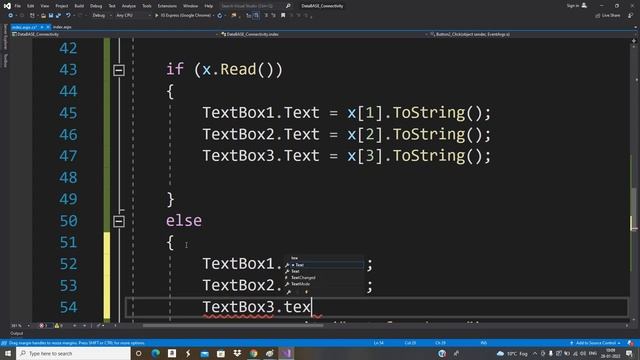Click Add to Source Control
The width and height of the screenshot is (640, 360).
tap(595, 343)
